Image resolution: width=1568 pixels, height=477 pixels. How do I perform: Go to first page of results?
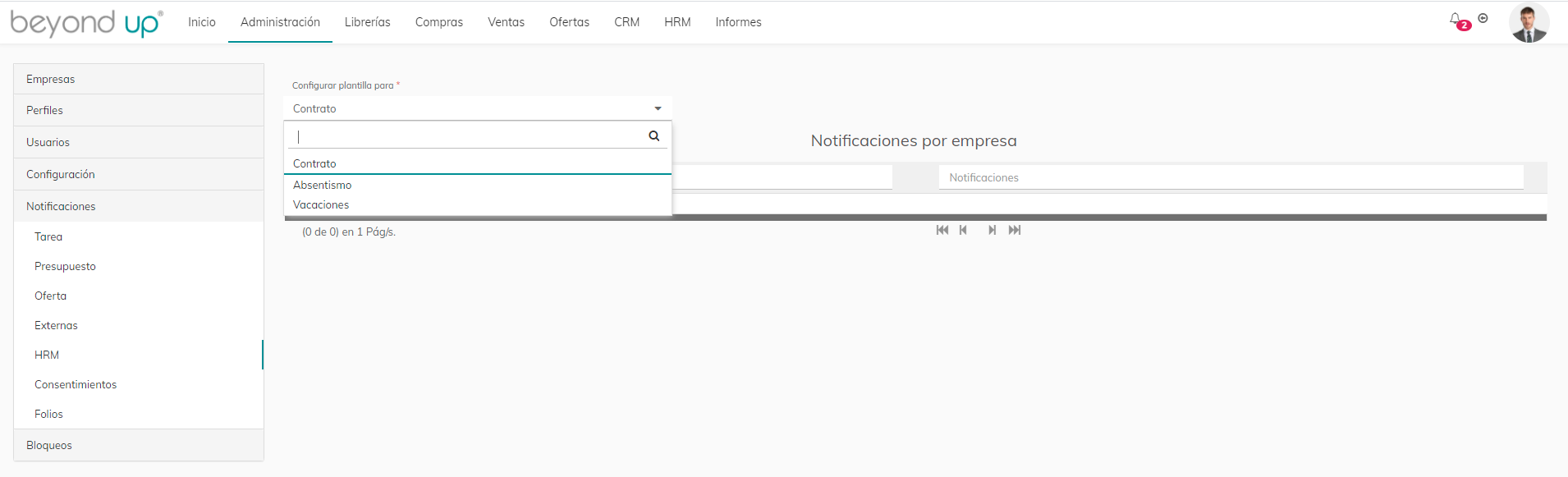click(x=942, y=230)
